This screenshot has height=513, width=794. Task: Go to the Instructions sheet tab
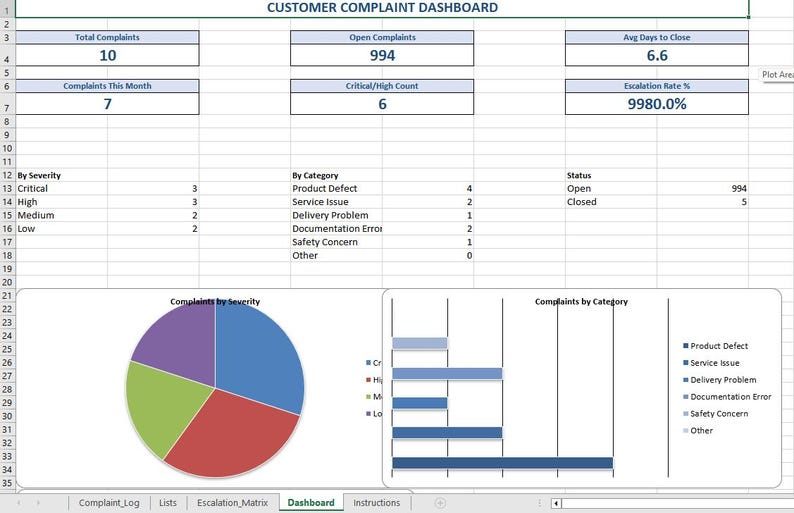pyautogui.click(x=376, y=503)
